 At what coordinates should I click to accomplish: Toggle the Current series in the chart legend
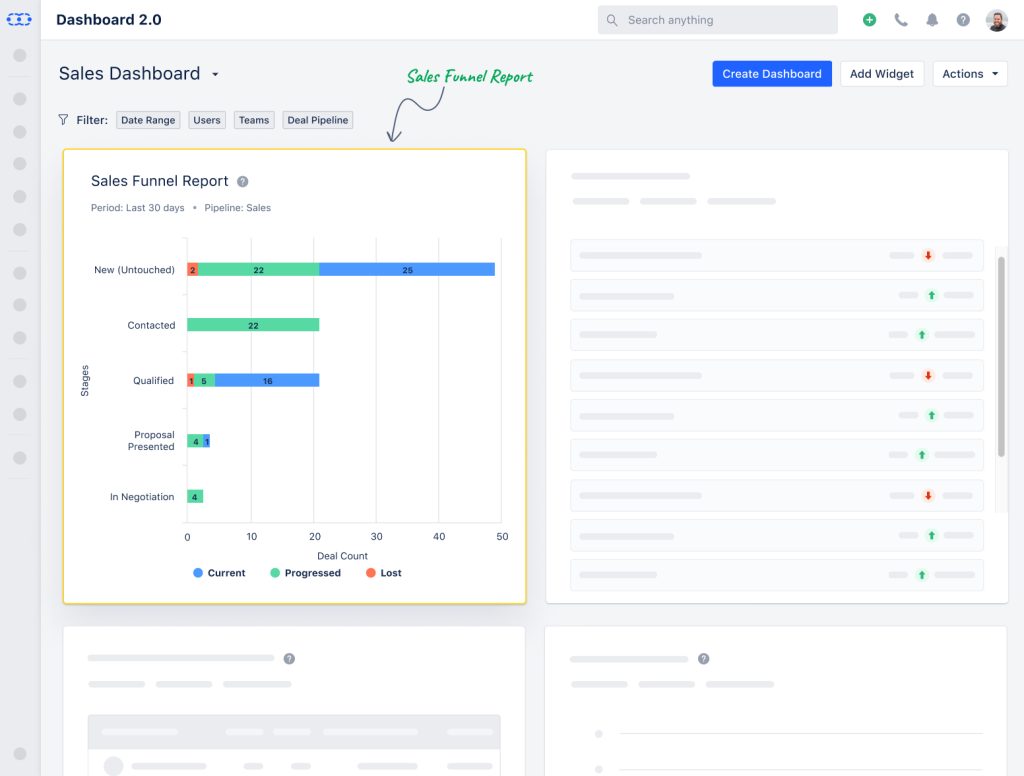[218, 572]
